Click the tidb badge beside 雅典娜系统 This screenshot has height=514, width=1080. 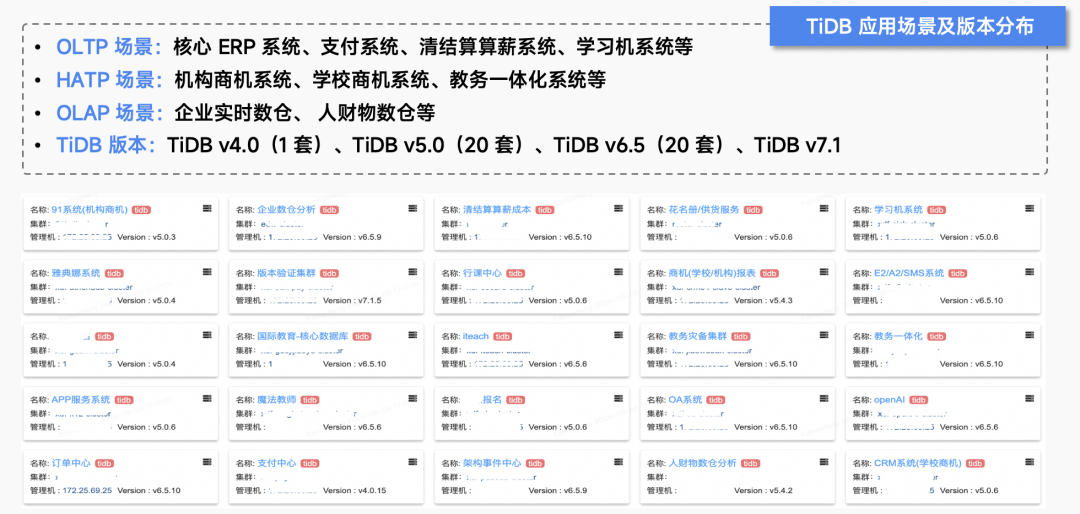pyautogui.click(x=114, y=274)
